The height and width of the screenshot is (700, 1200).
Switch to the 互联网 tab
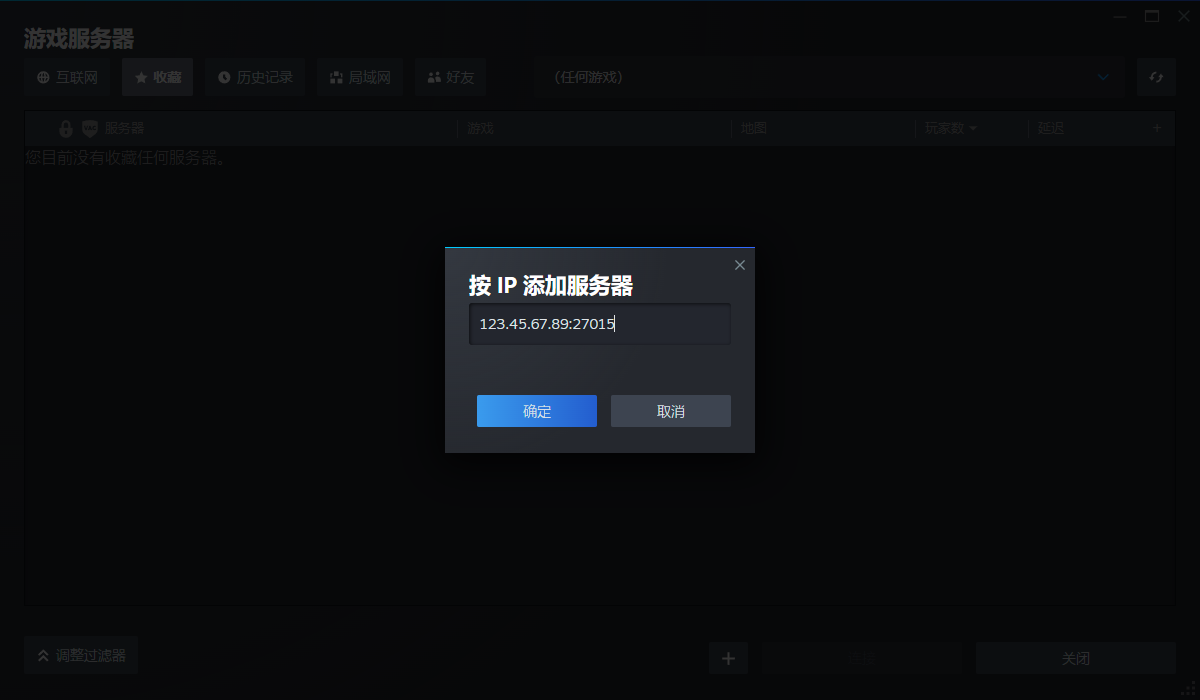click(x=66, y=77)
